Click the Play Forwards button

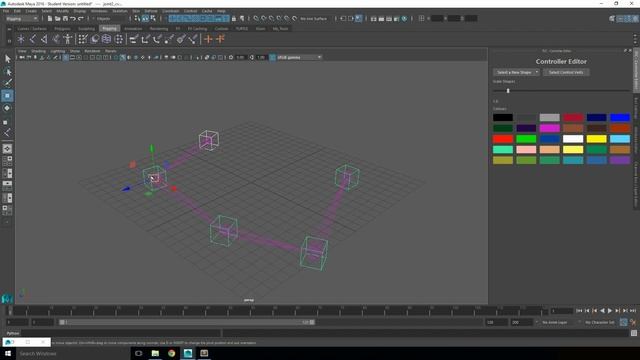[610, 311]
